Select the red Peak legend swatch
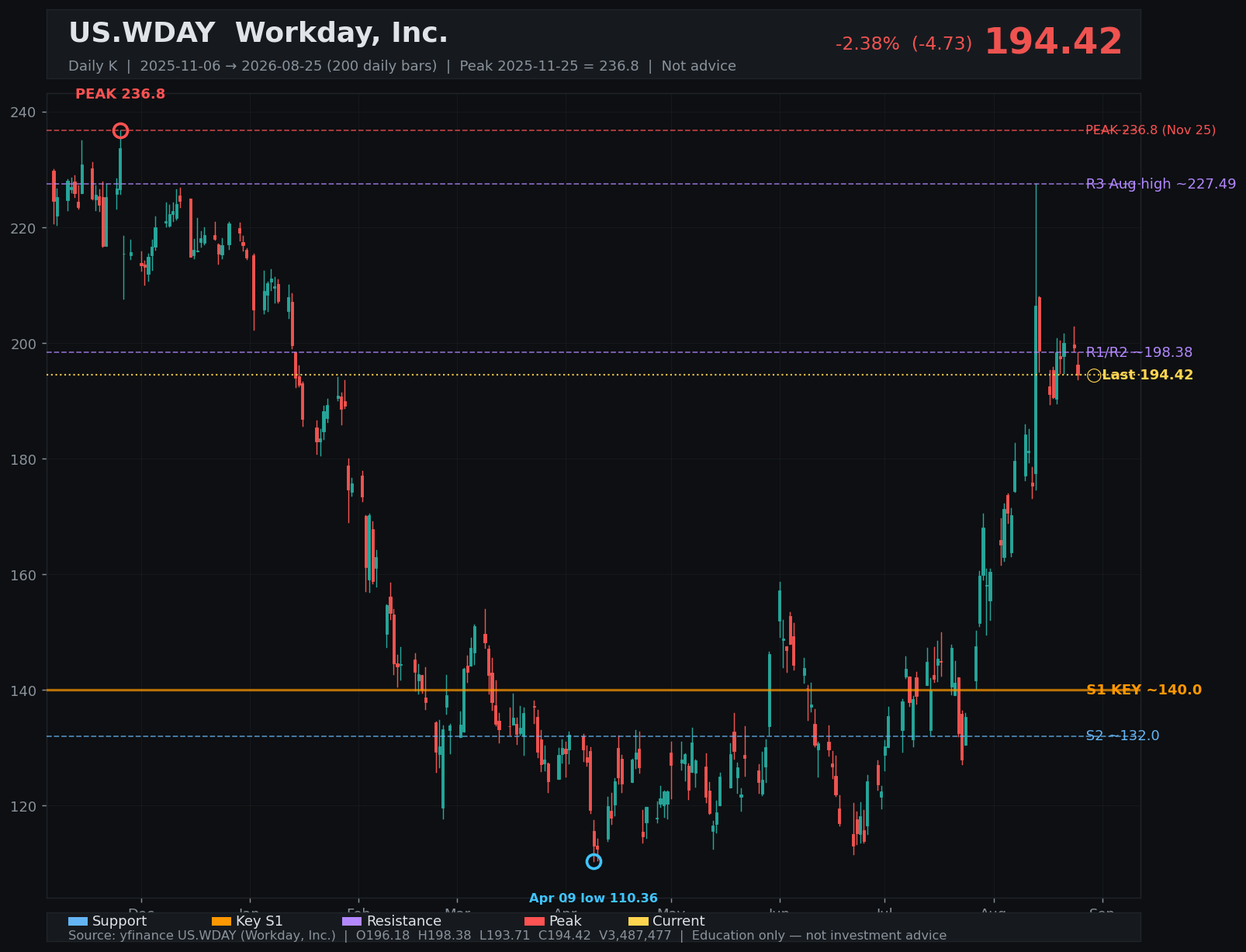The height and width of the screenshot is (952, 1246). pyautogui.click(x=535, y=921)
